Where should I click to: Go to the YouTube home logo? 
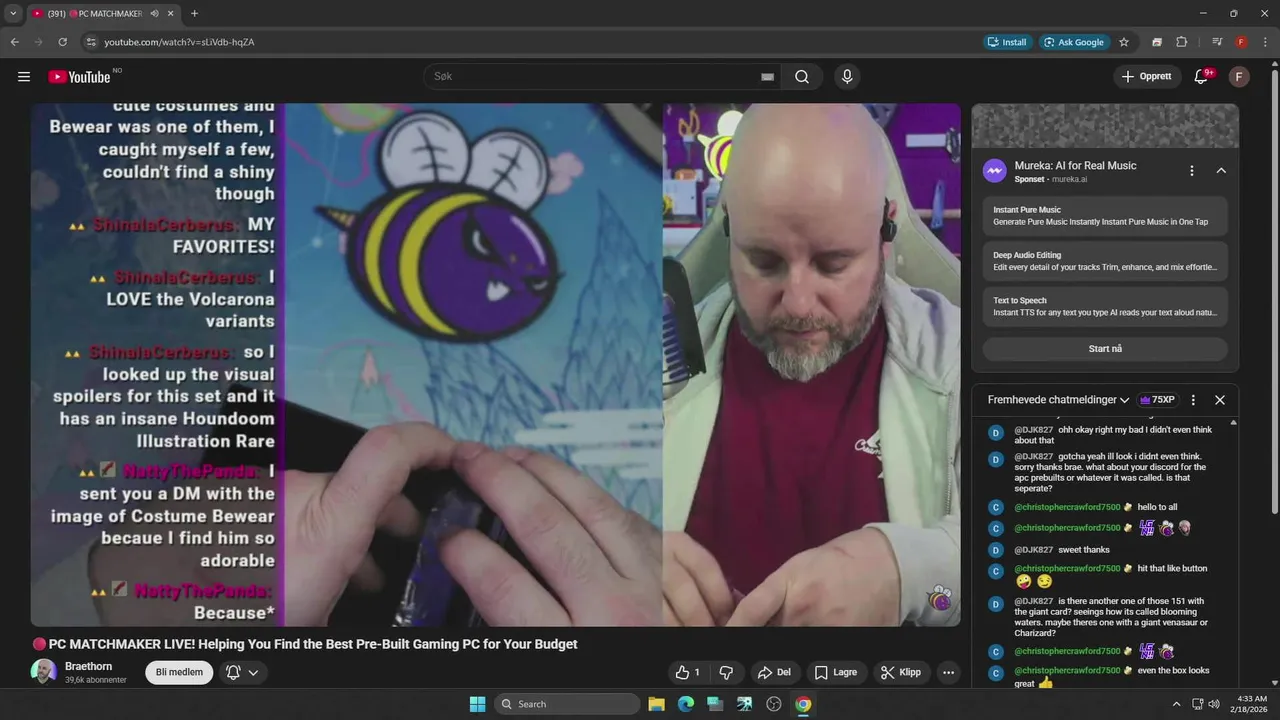click(80, 77)
